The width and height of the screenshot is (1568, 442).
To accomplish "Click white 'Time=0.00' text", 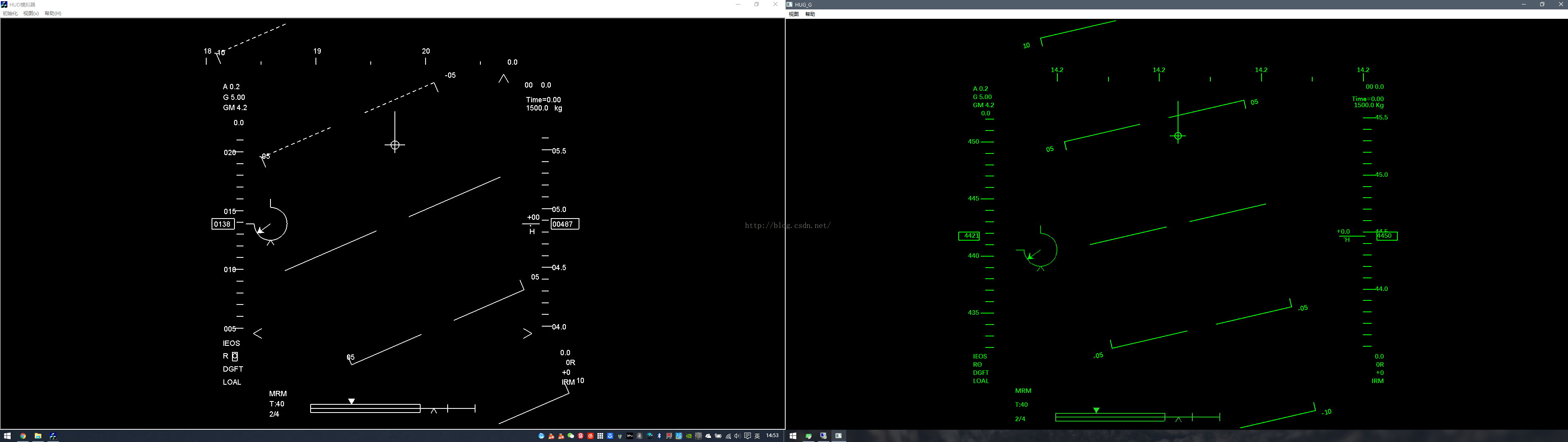I will pos(543,100).
